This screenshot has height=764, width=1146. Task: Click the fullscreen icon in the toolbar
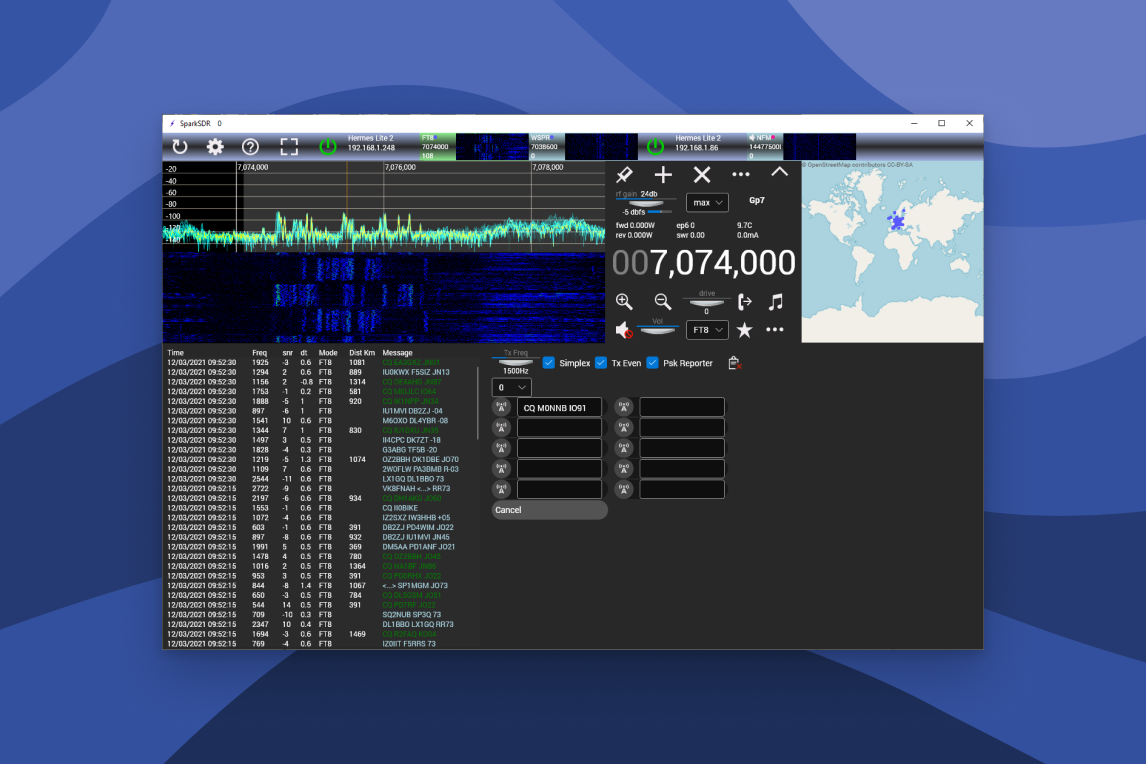[x=289, y=146]
